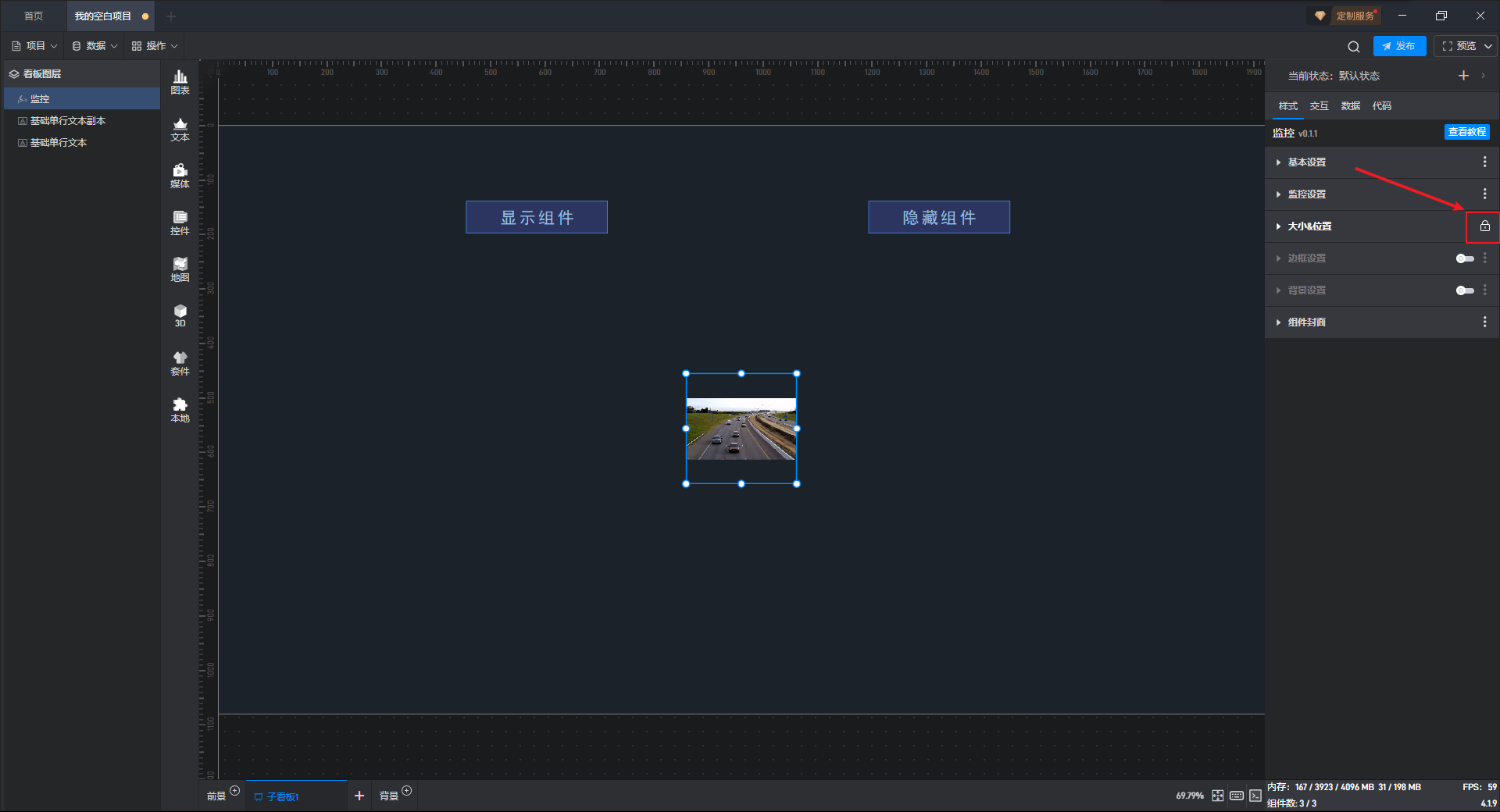Switch to the 数据 properties tab
The image size is (1500, 812).
pos(1350,106)
